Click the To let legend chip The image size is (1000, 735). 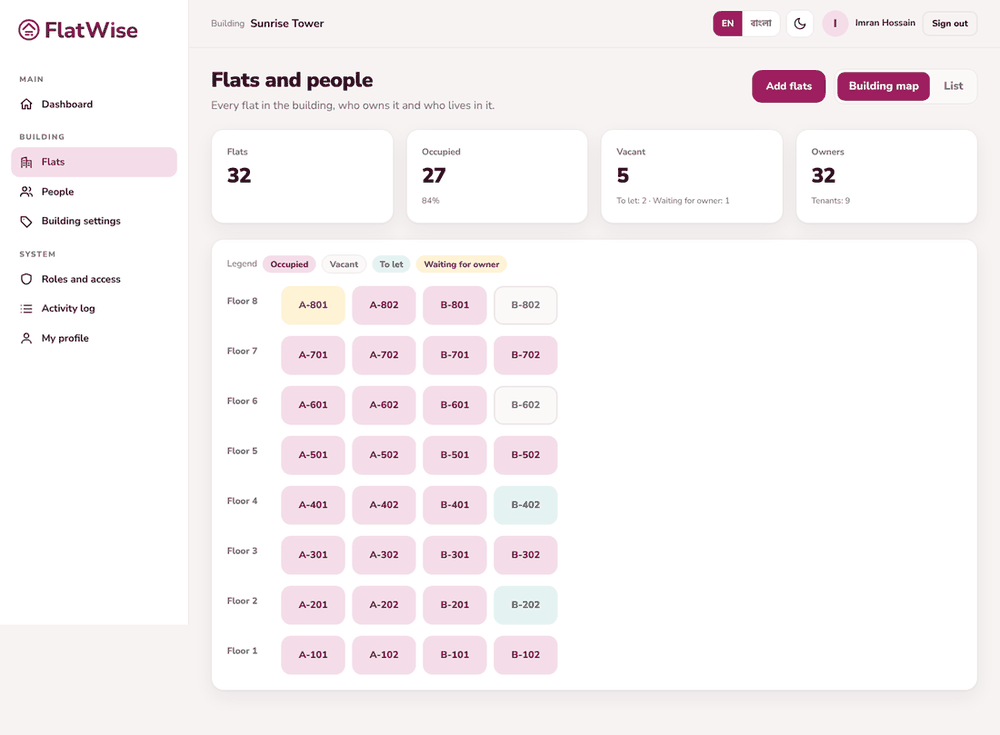391,264
